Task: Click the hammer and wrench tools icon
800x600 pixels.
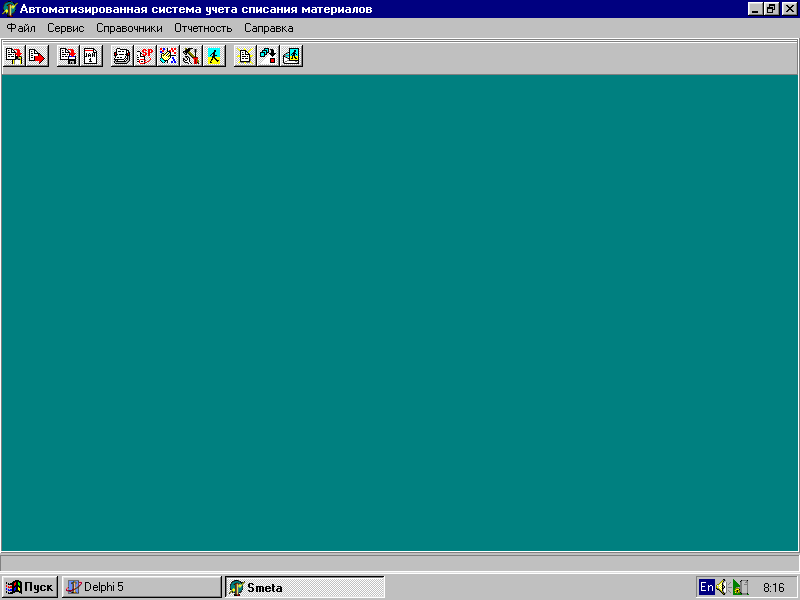Action: tap(190, 57)
